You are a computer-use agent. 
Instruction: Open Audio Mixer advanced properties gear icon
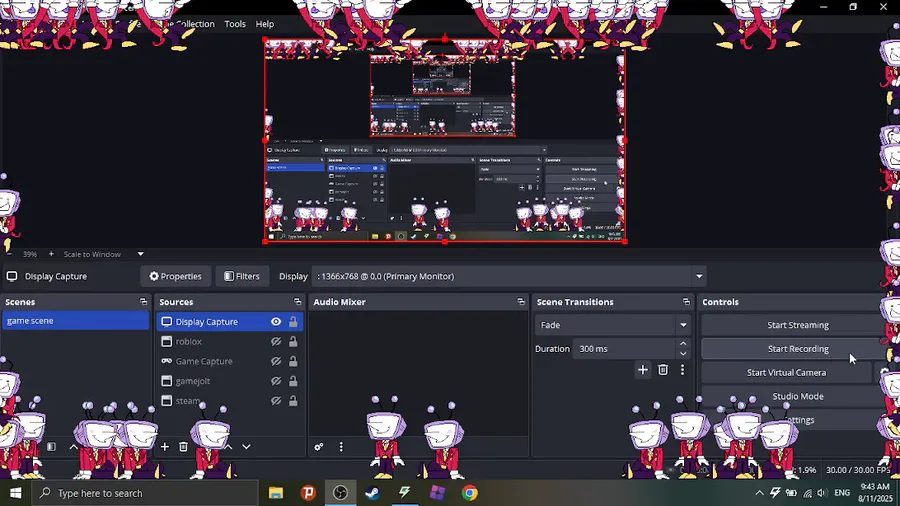(x=319, y=446)
